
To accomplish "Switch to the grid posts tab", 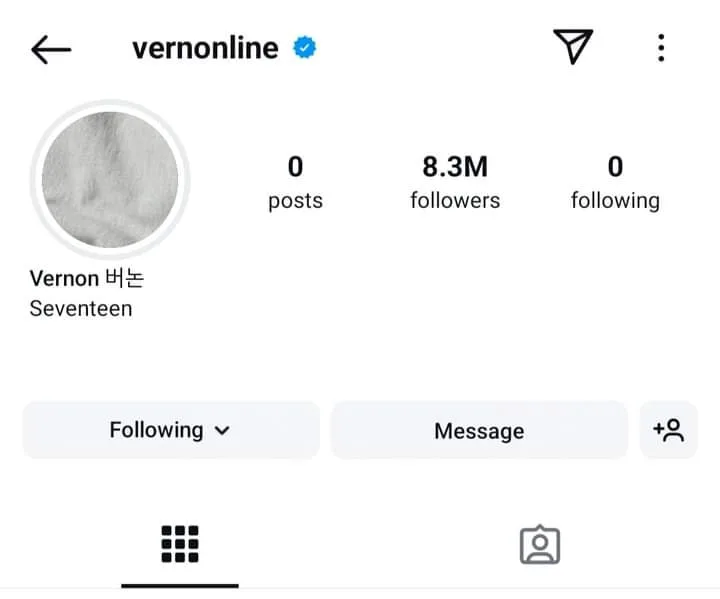I will click(x=180, y=544).
